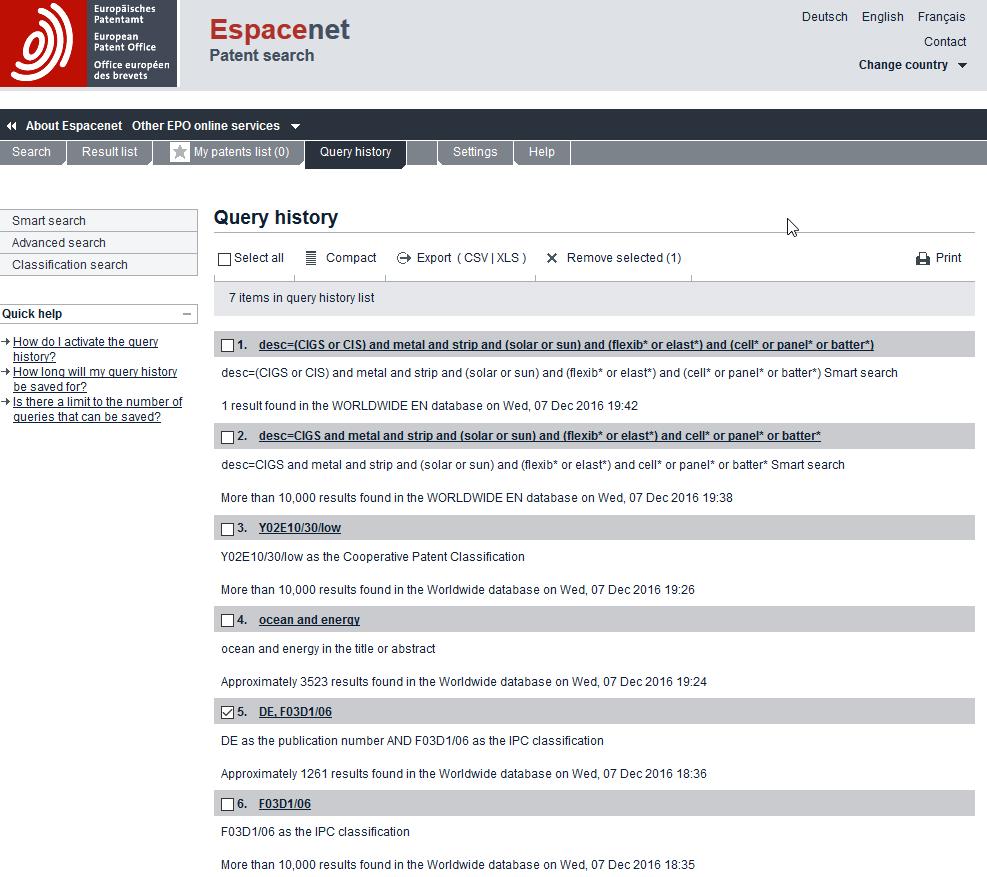Click the Export arrow icon
The width and height of the screenshot is (987, 877).
point(403,258)
